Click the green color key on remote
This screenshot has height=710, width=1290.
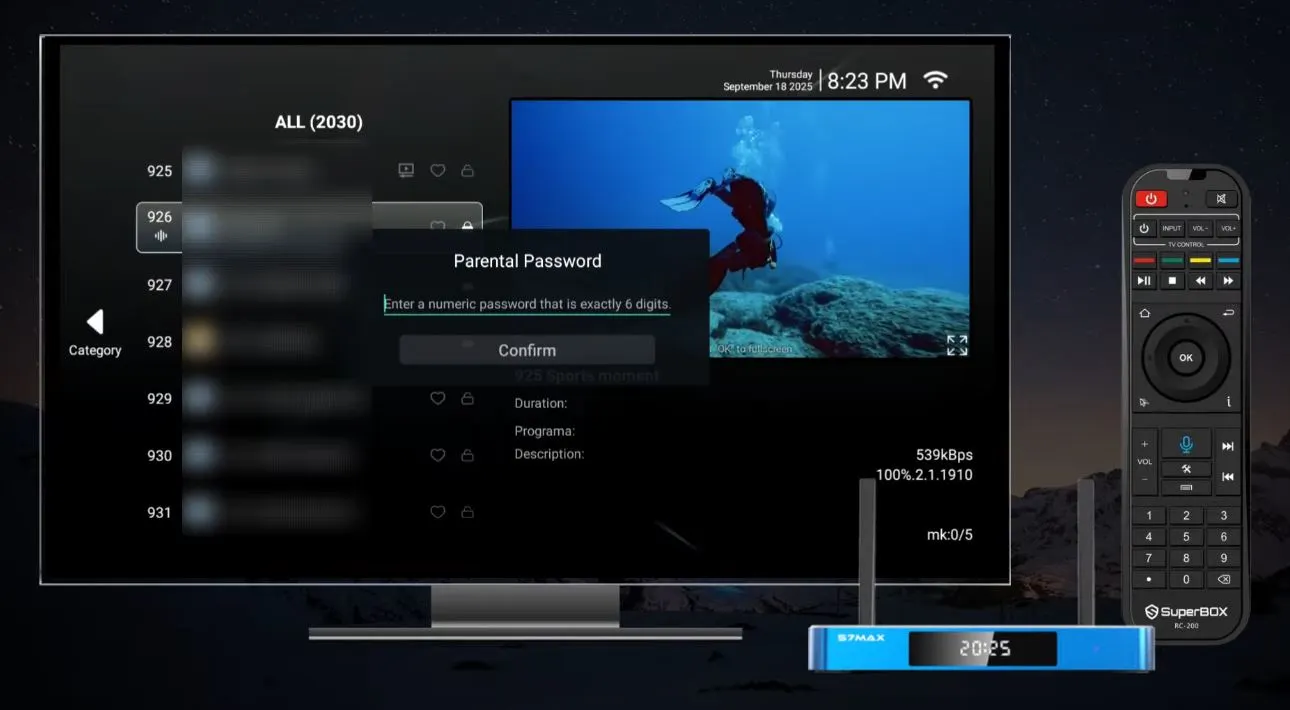coord(1172,261)
